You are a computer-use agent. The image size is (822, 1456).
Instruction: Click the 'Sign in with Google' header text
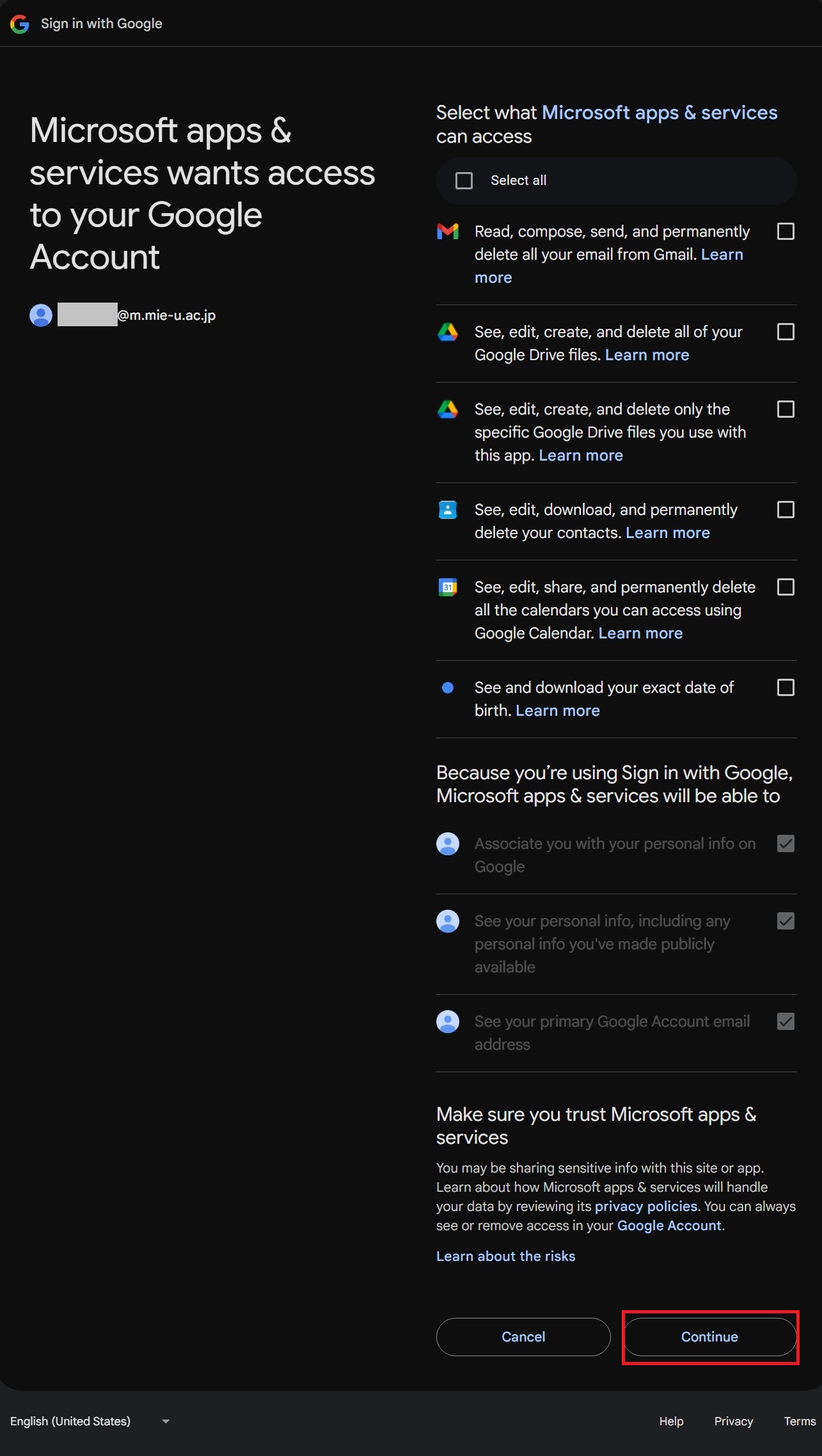click(102, 24)
